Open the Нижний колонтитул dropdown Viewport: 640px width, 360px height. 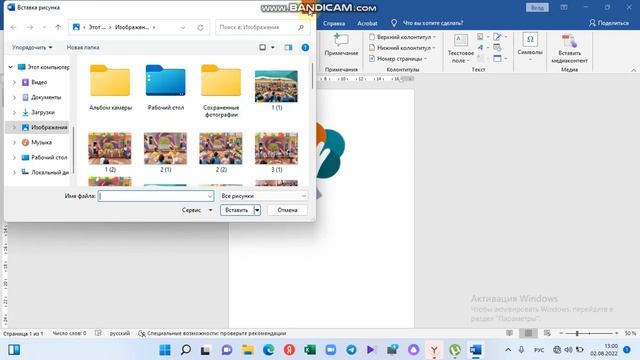[x=402, y=48]
